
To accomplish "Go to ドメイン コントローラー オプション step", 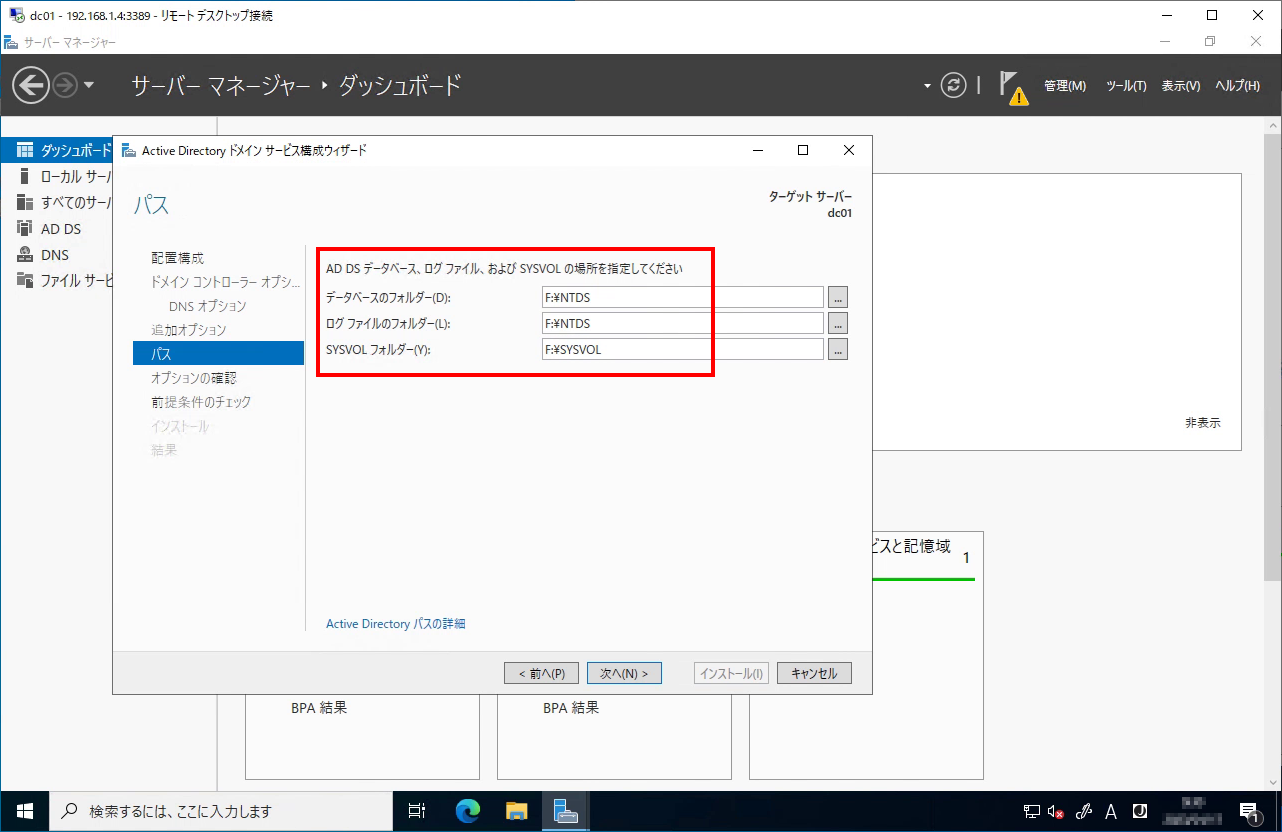I will [x=225, y=282].
